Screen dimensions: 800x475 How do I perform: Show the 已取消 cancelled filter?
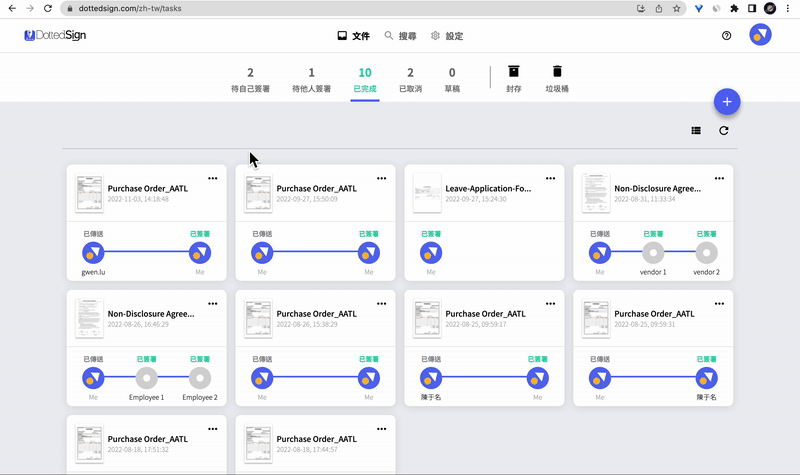(x=410, y=80)
